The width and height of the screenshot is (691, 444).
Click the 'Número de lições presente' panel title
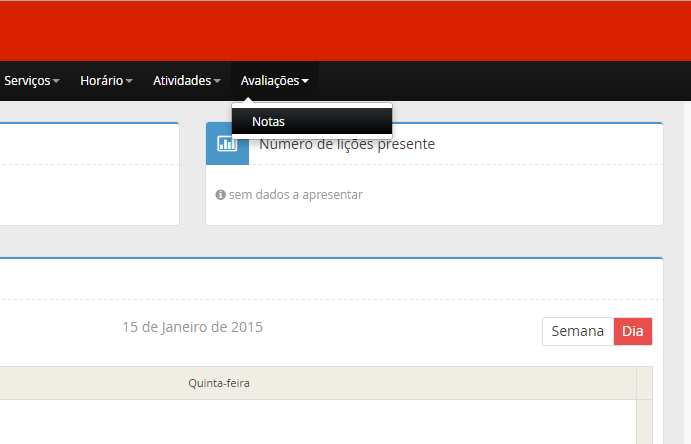pyautogui.click(x=346, y=144)
